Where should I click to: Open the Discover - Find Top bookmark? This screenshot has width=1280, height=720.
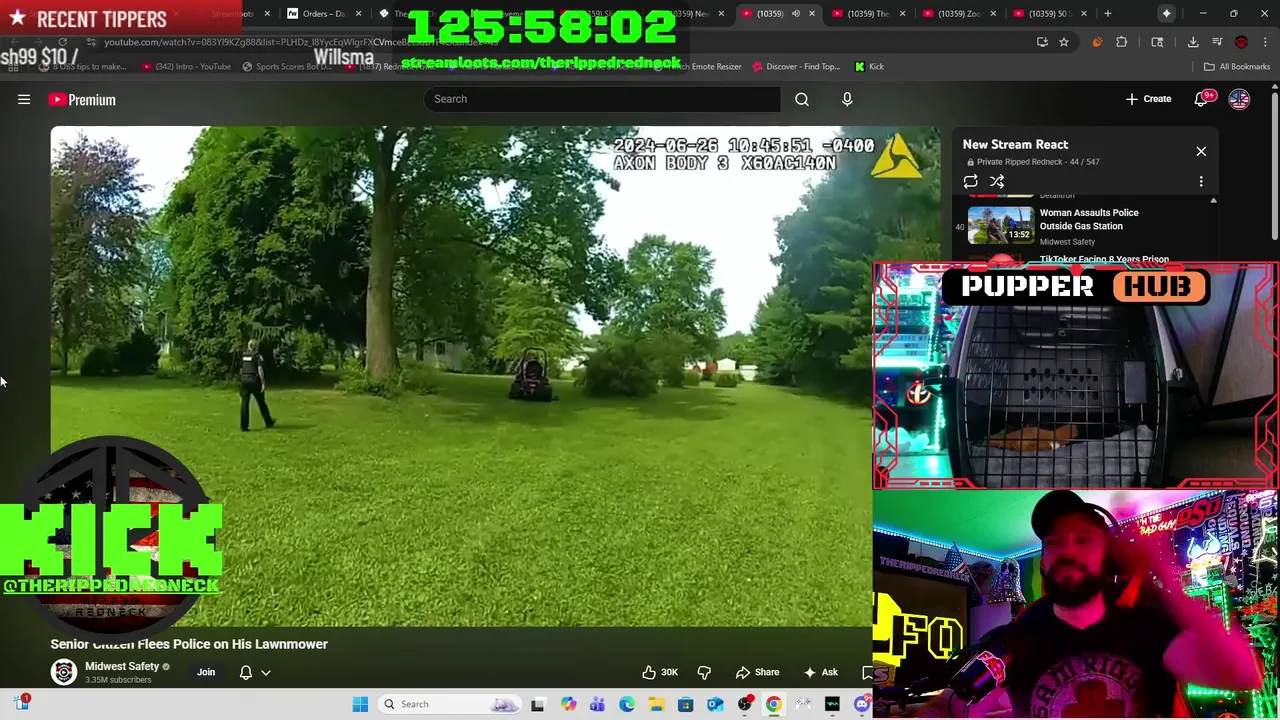tap(797, 66)
